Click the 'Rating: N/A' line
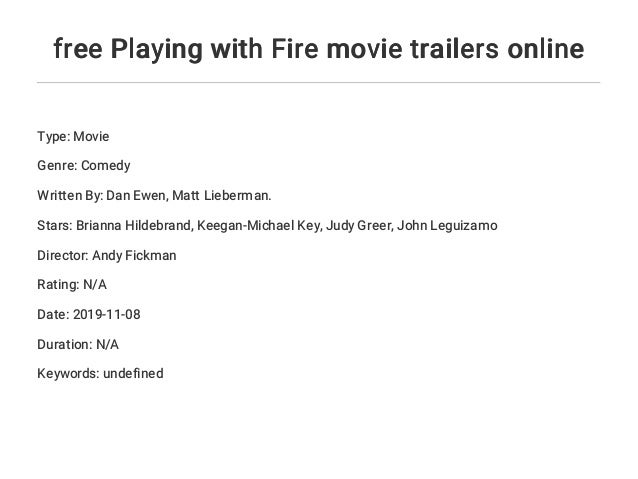 [72, 284]
